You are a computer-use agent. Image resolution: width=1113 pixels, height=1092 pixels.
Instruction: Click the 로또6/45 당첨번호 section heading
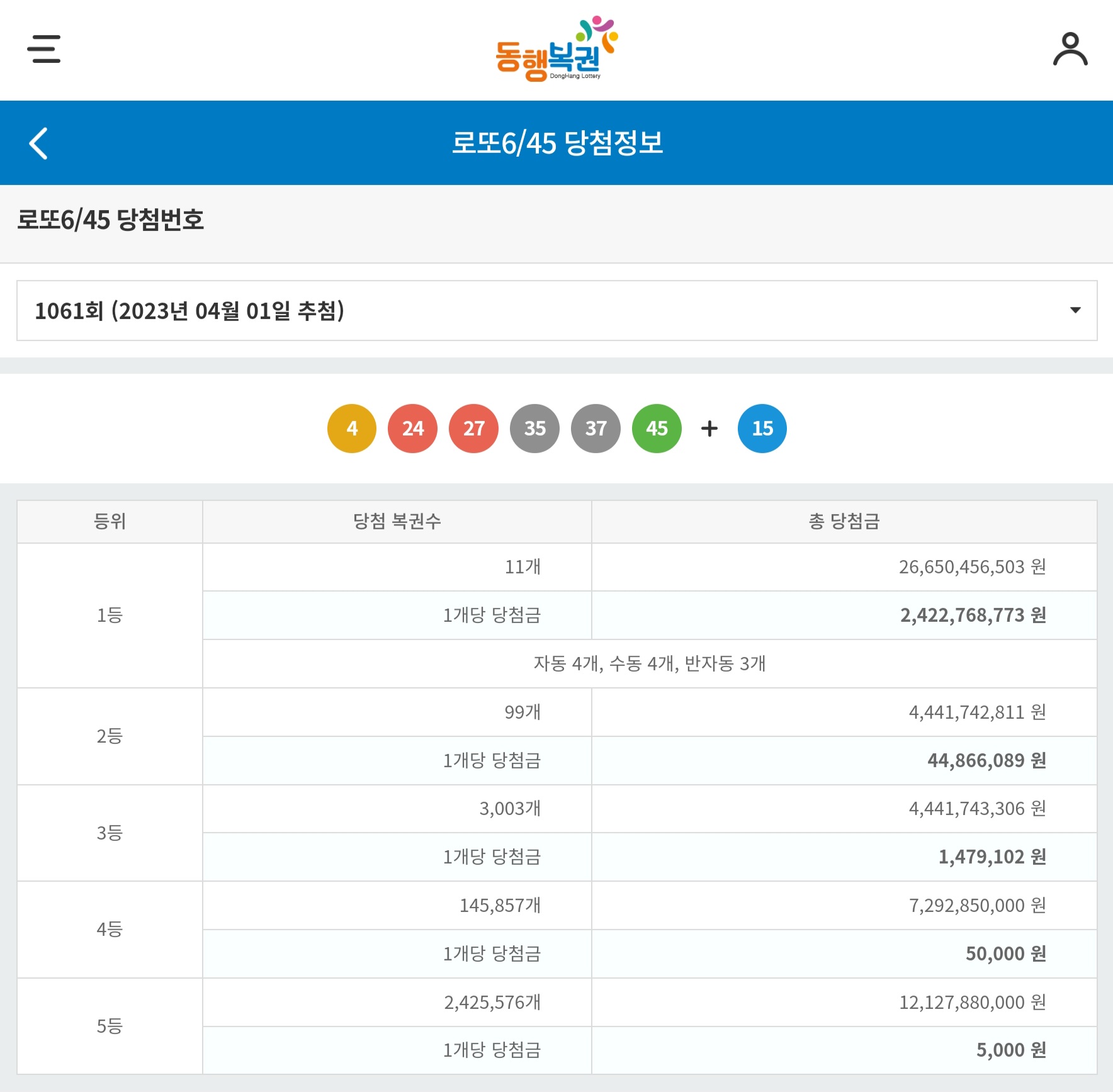pos(110,220)
